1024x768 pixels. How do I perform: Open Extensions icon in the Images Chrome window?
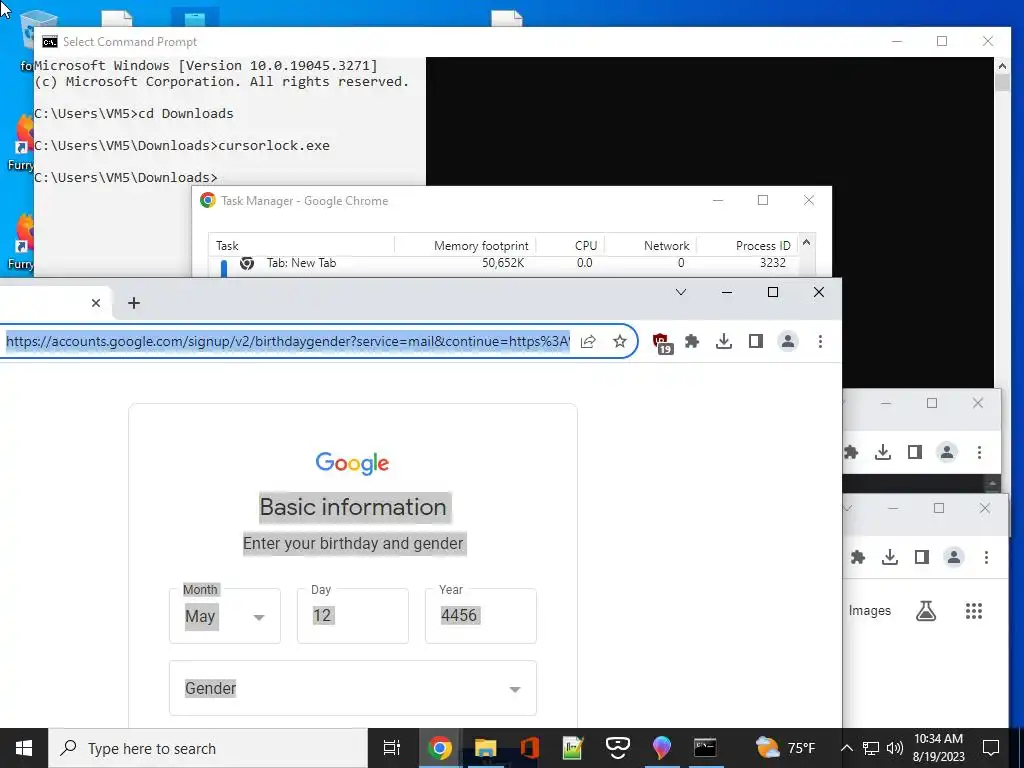[857, 557]
